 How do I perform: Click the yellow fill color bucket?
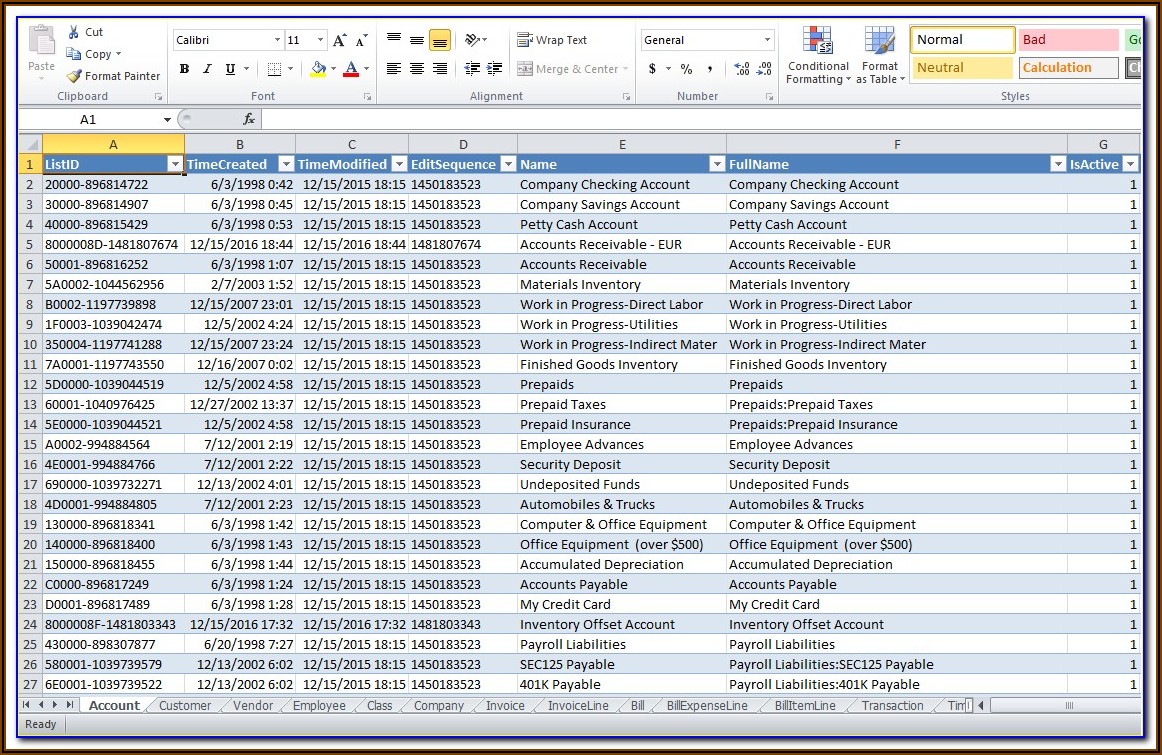pyautogui.click(x=318, y=69)
